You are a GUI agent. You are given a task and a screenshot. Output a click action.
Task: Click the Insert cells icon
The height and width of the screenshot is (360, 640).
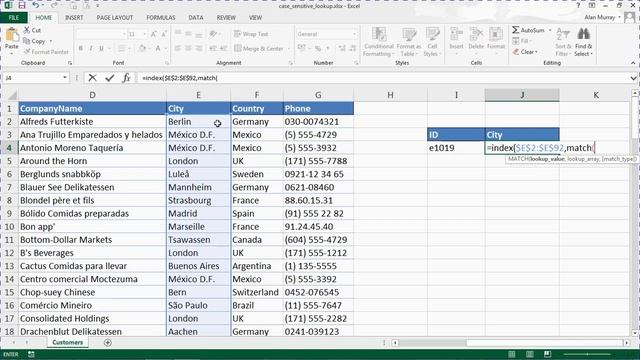coord(456,34)
